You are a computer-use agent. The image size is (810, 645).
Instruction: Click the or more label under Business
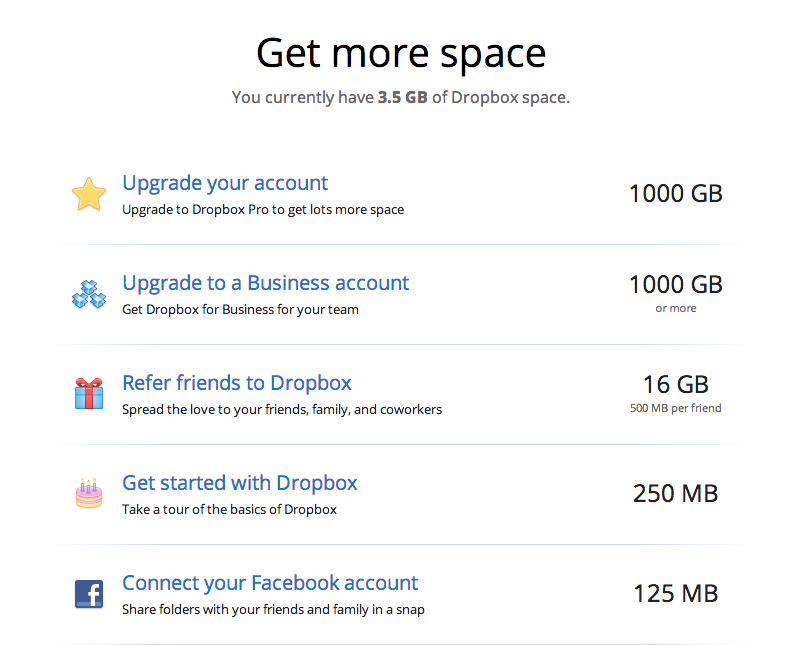pyautogui.click(x=675, y=308)
